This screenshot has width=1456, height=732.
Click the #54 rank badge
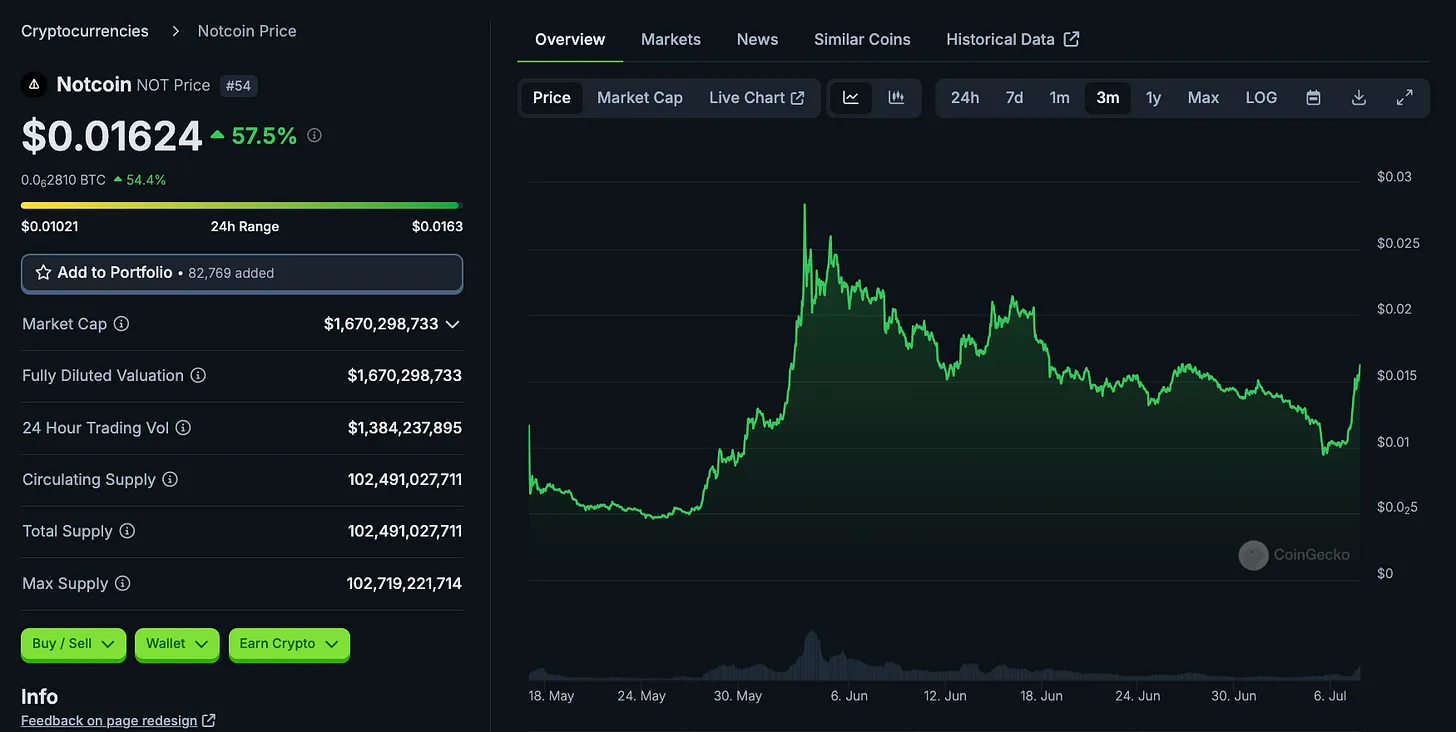click(238, 86)
